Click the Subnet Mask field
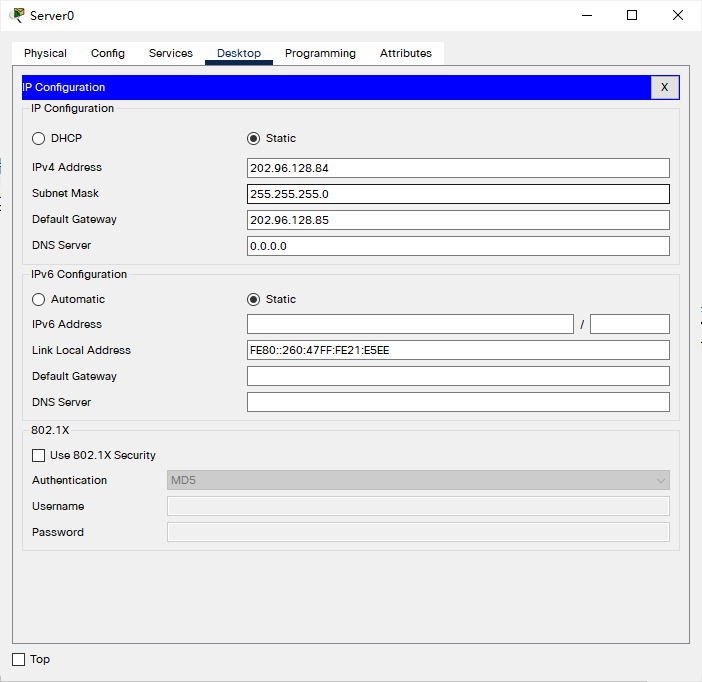The image size is (702, 682). tap(458, 194)
